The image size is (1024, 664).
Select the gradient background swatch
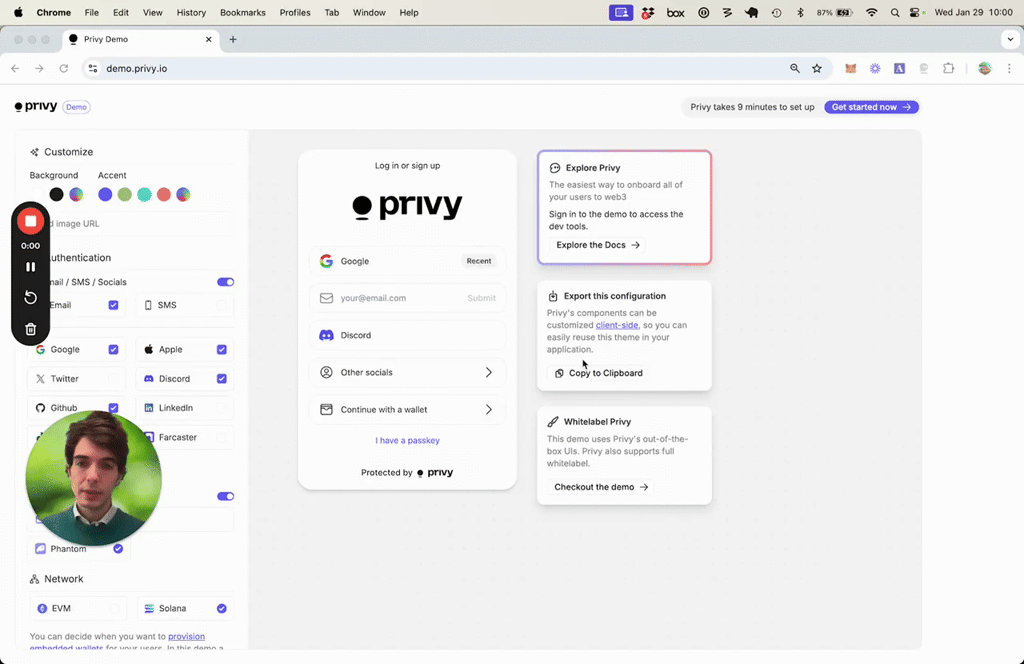click(x=76, y=195)
